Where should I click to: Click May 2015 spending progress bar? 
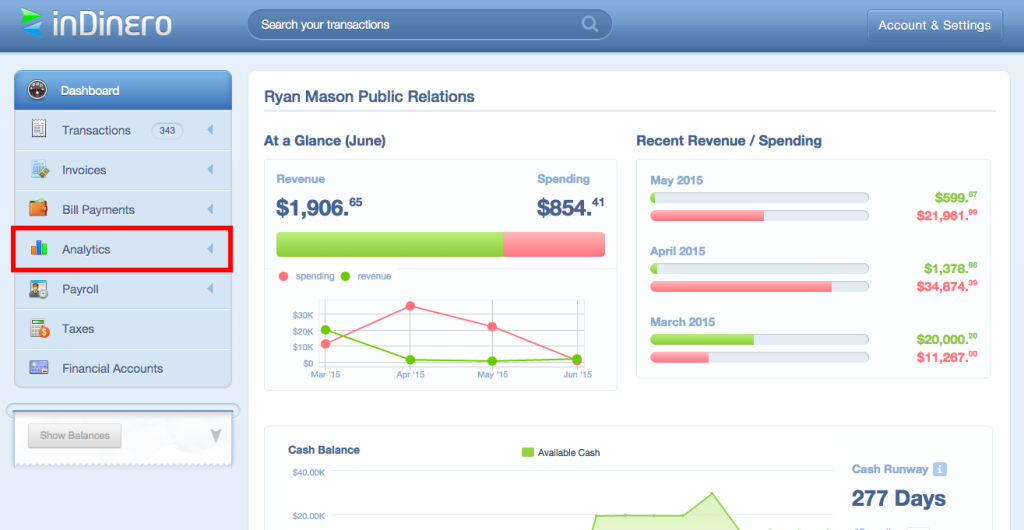(760, 215)
